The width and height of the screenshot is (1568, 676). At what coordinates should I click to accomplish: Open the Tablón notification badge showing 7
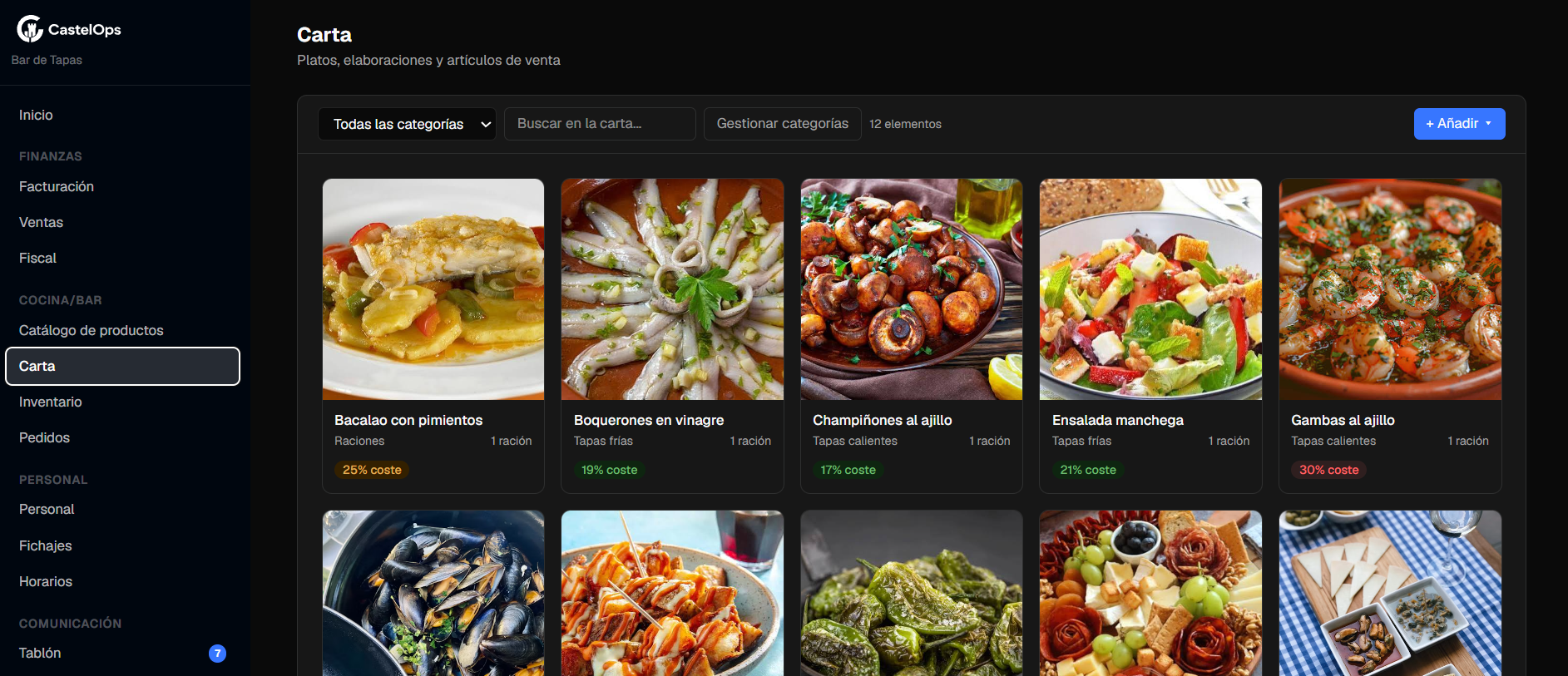(217, 654)
